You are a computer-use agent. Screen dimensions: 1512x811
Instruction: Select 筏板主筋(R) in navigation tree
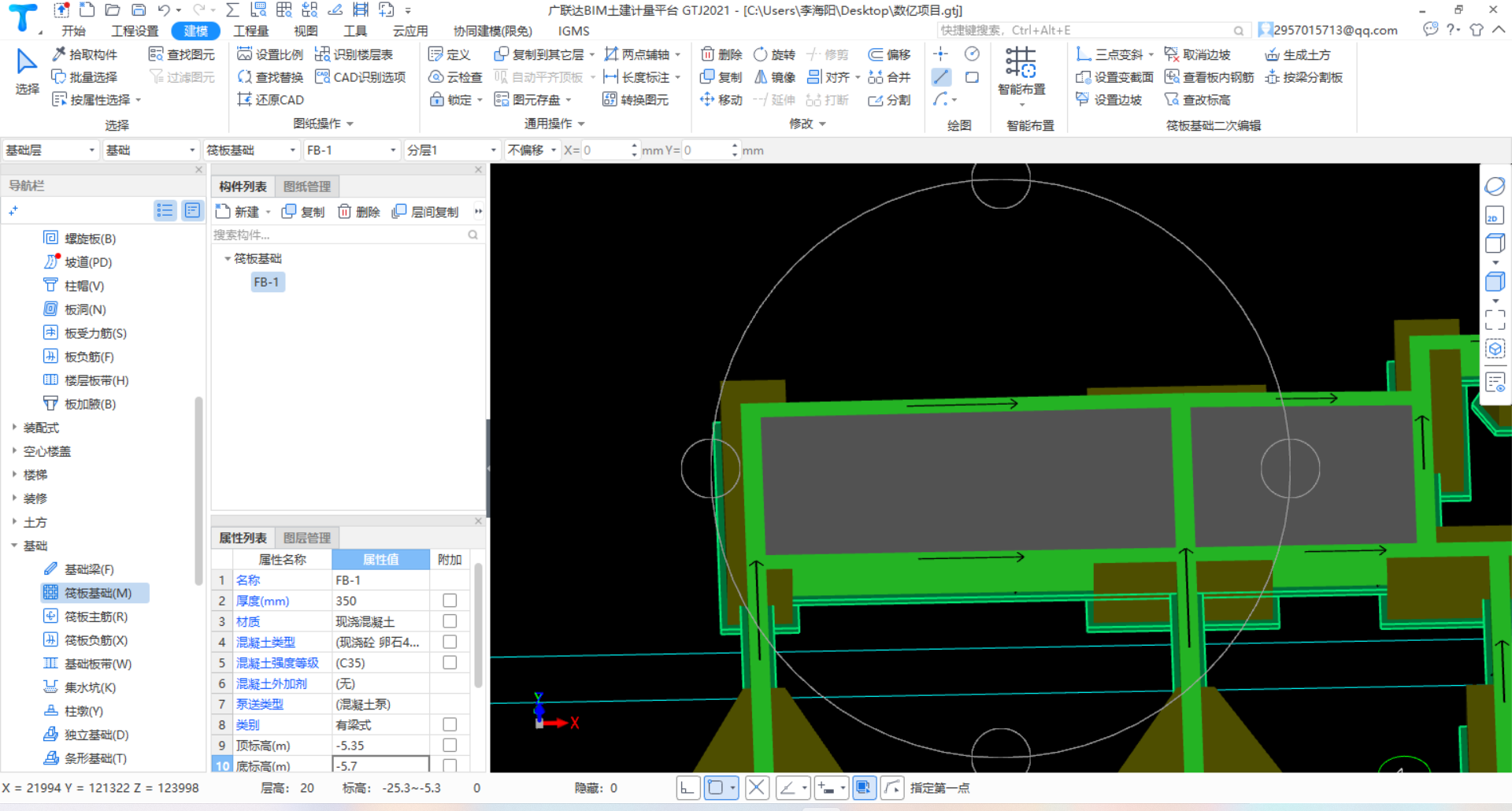pyautogui.click(x=95, y=617)
